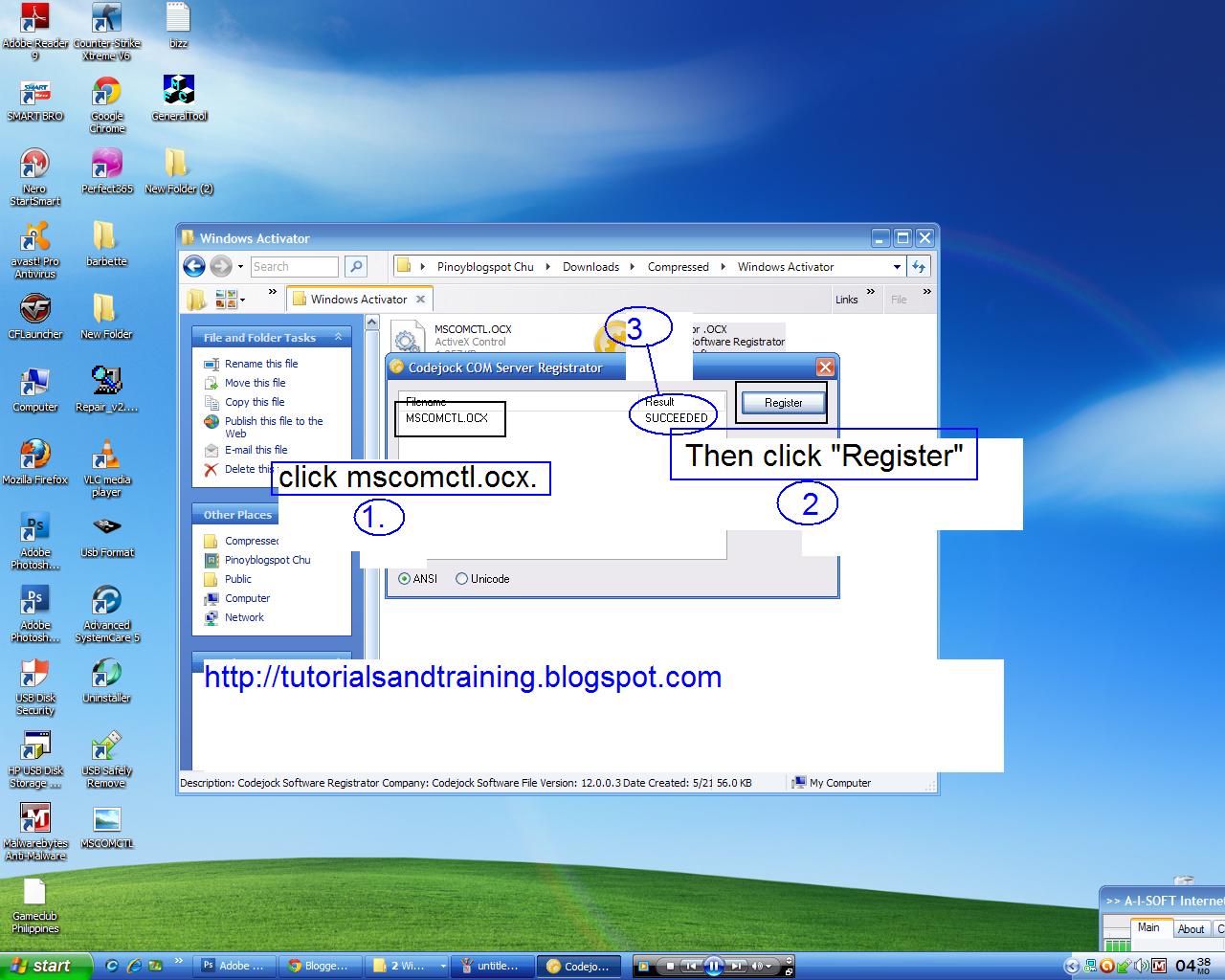Image resolution: width=1225 pixels, height=980 pixels.
Task: Open the barbette folder
Action: point(106,245)
